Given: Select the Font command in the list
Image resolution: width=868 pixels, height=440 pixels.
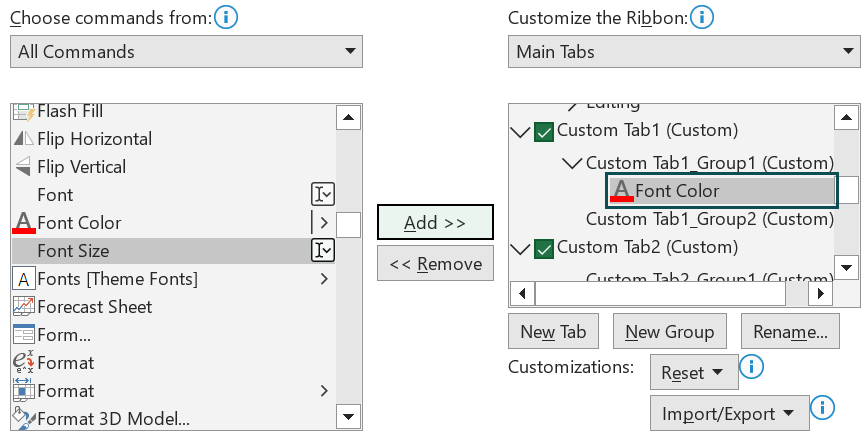Looking at the screenshot, I should click(x=173, y=194).
